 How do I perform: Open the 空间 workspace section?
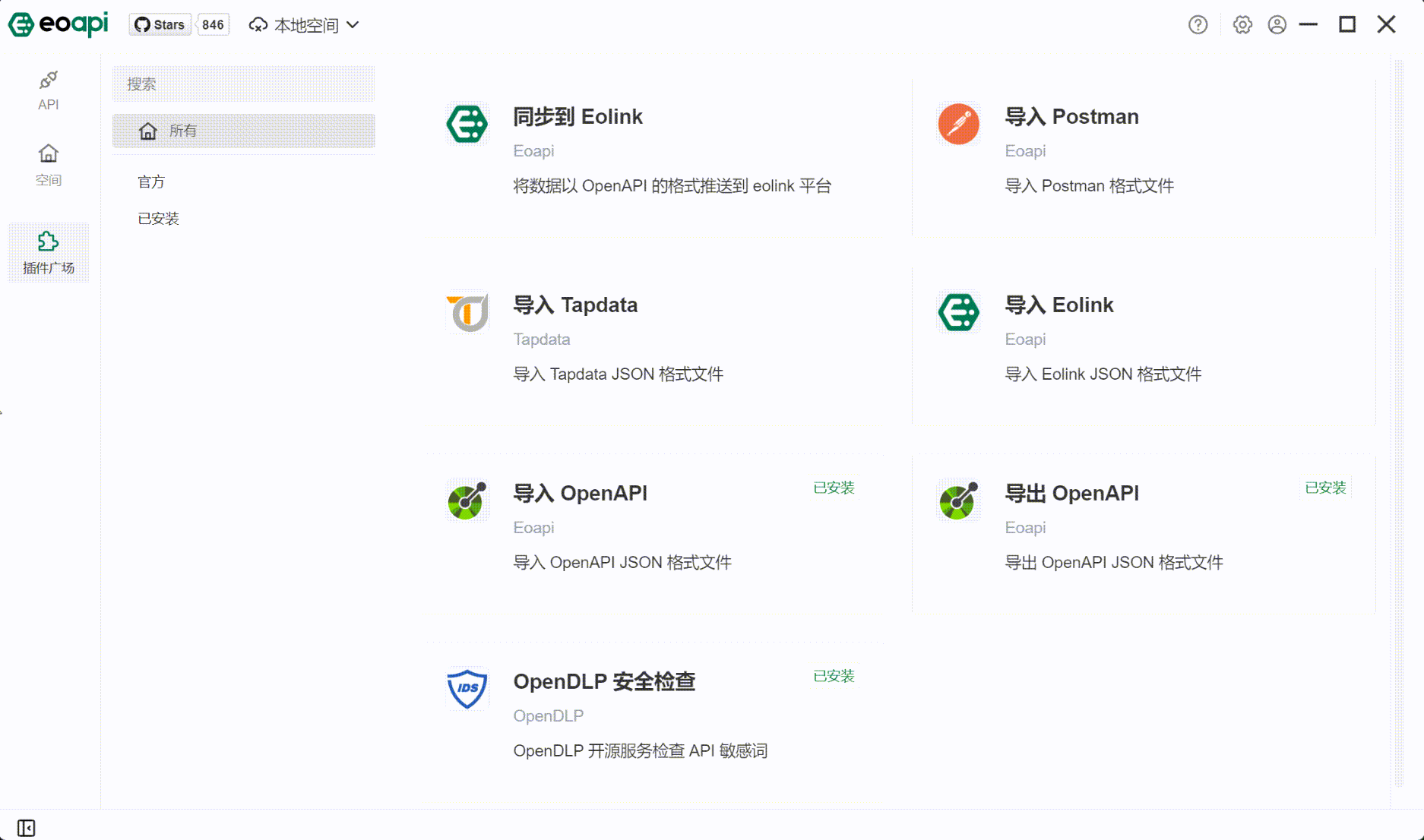[x=48, y=164]
